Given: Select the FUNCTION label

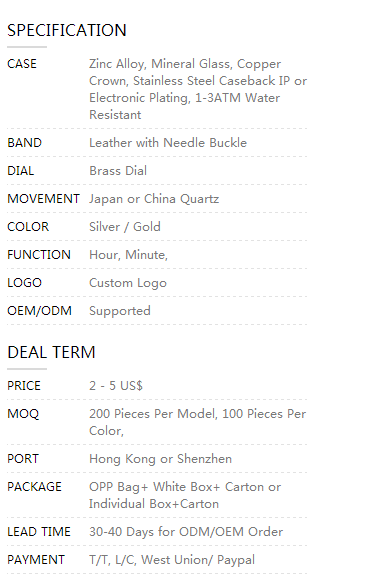Looking at the screenshot, I should coord(39,255).
